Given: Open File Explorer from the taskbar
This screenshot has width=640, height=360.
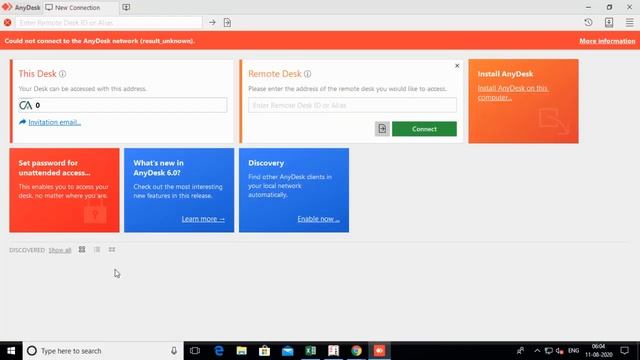Looking at the screenshot, I should (x=242, y=351).
